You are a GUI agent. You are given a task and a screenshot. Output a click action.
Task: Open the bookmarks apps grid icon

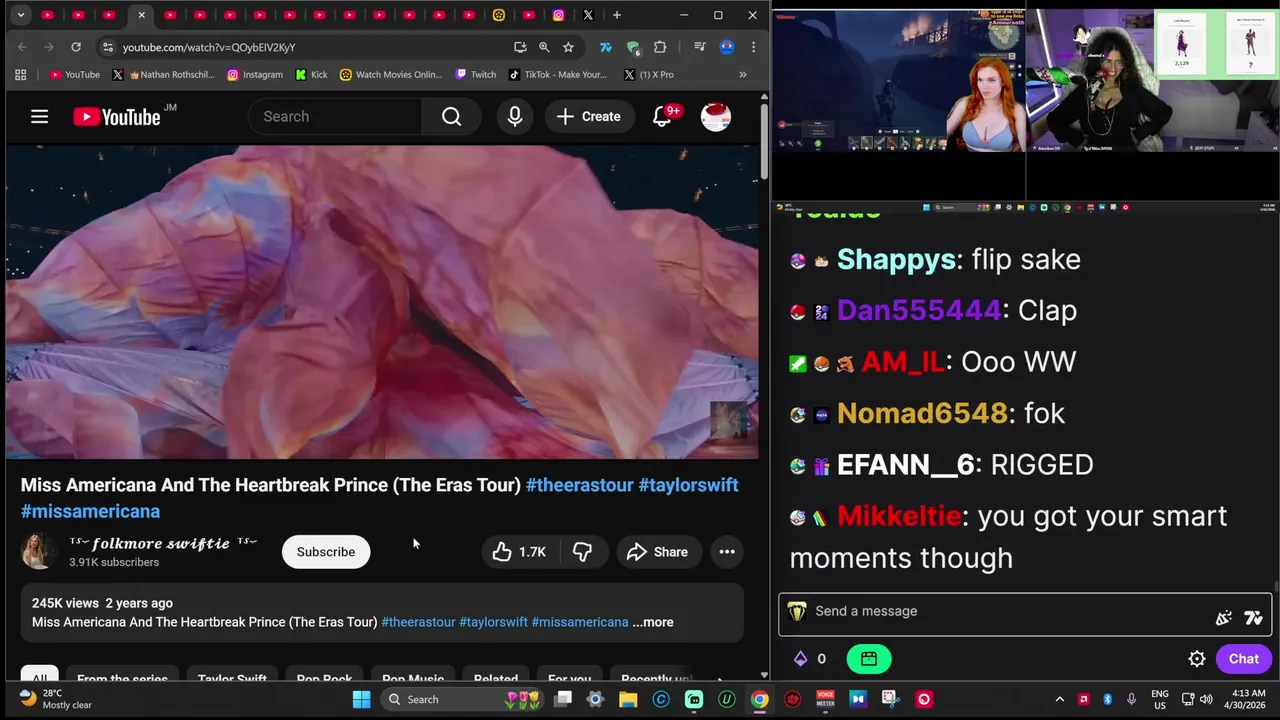[20, 75]
